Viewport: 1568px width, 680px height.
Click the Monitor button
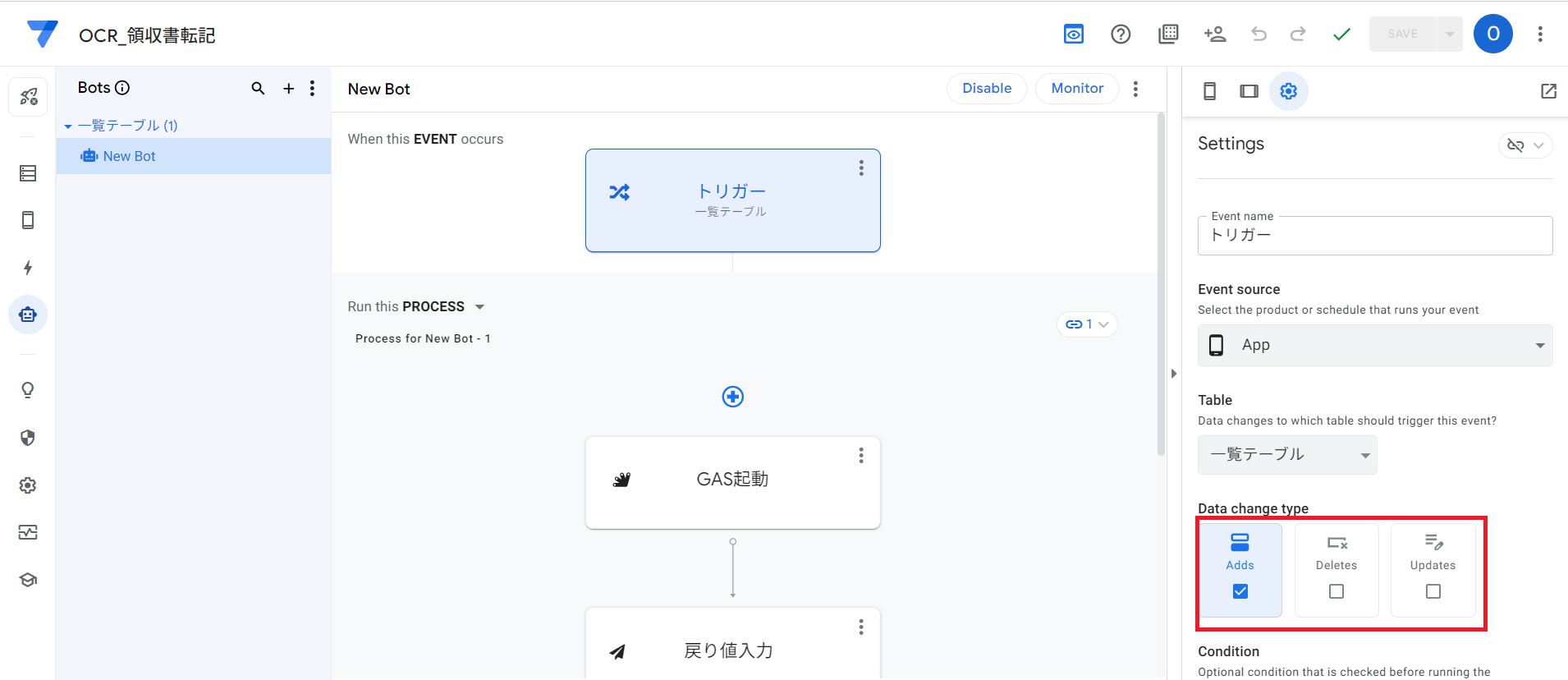pyautogui.click(x=1077, y=89)
